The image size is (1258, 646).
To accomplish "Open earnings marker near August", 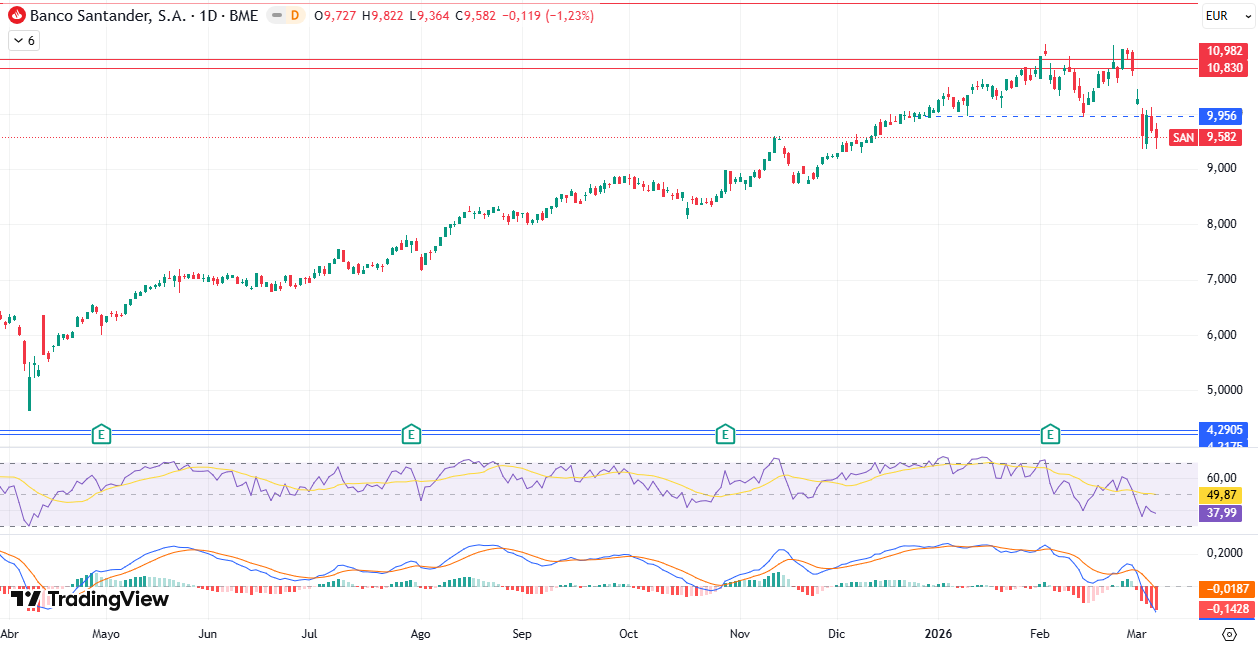I will click(410, 434).
